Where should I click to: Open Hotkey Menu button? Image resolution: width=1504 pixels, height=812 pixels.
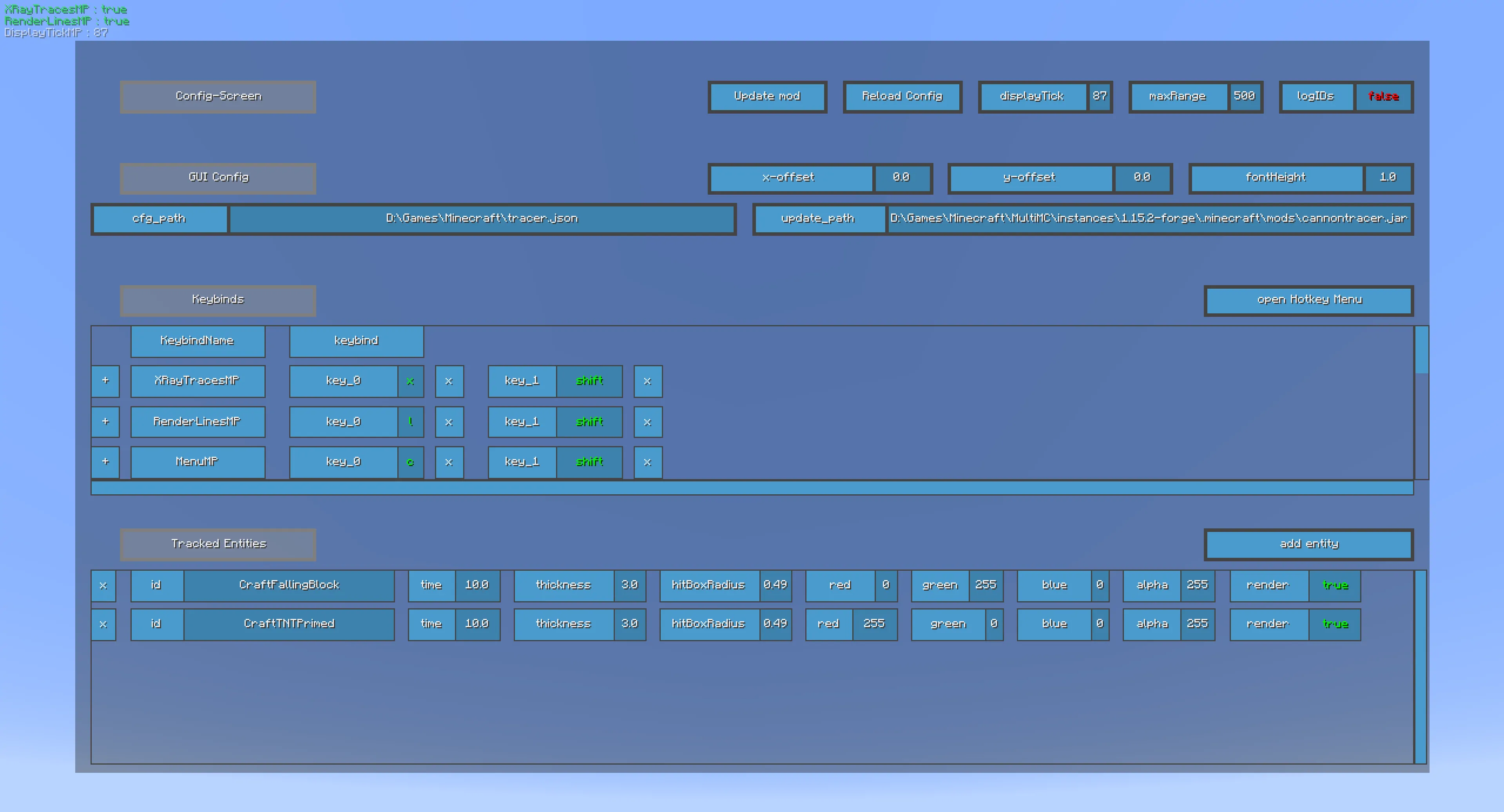(x=1307, y=299)
